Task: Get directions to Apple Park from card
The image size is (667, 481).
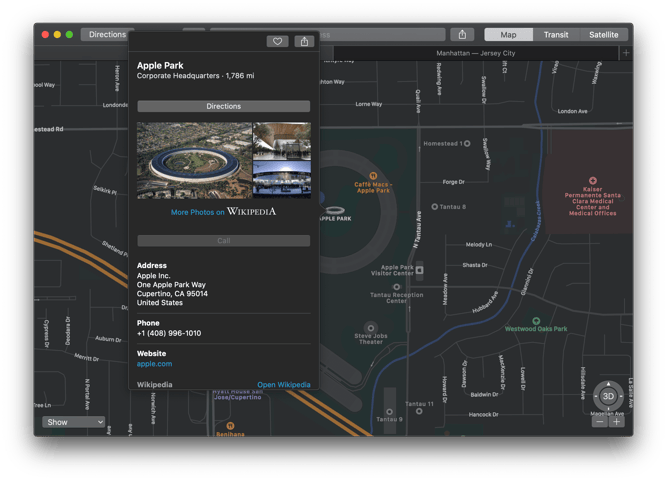Action: click(224, 106)
